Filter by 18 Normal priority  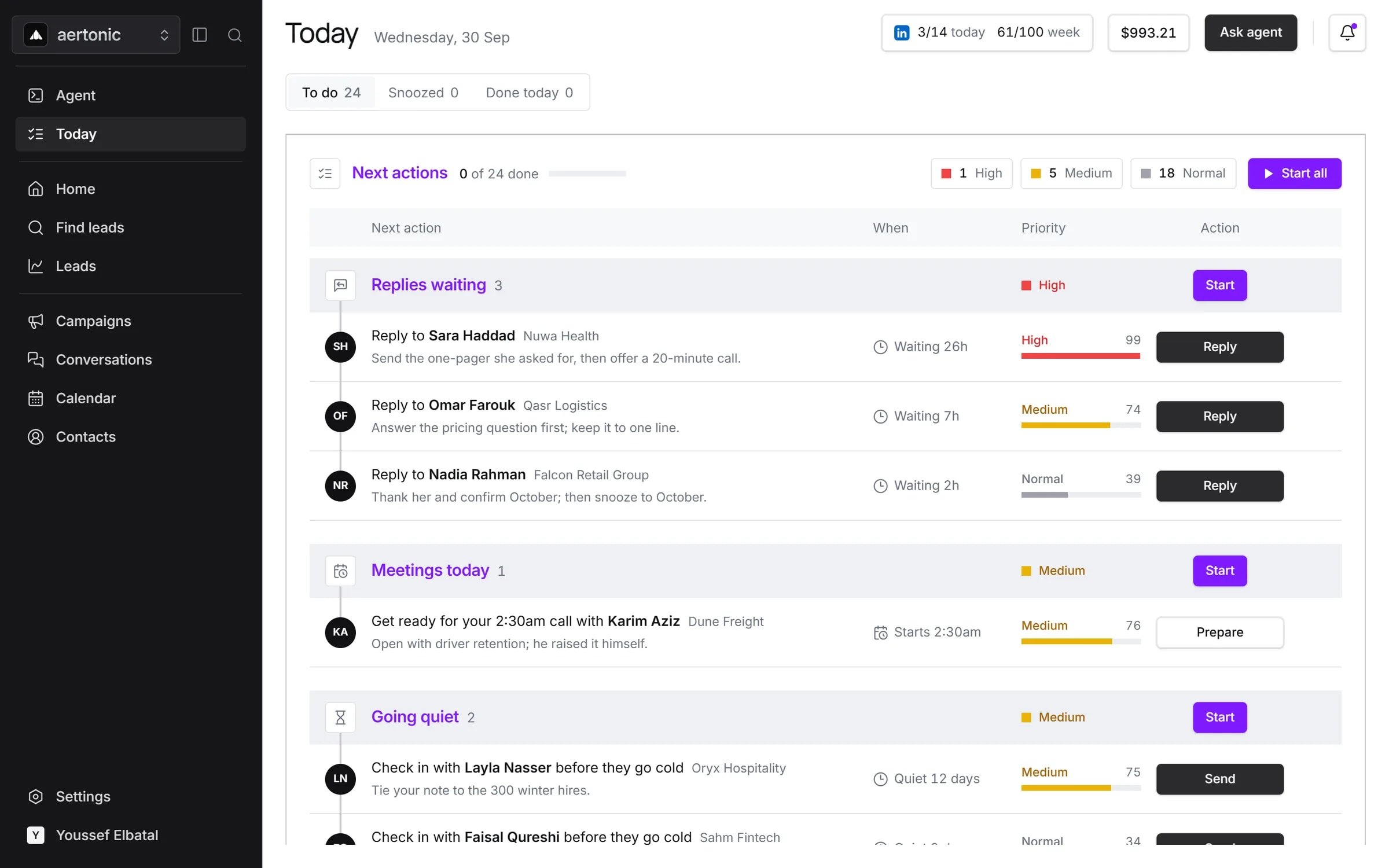coord(1183,173)
